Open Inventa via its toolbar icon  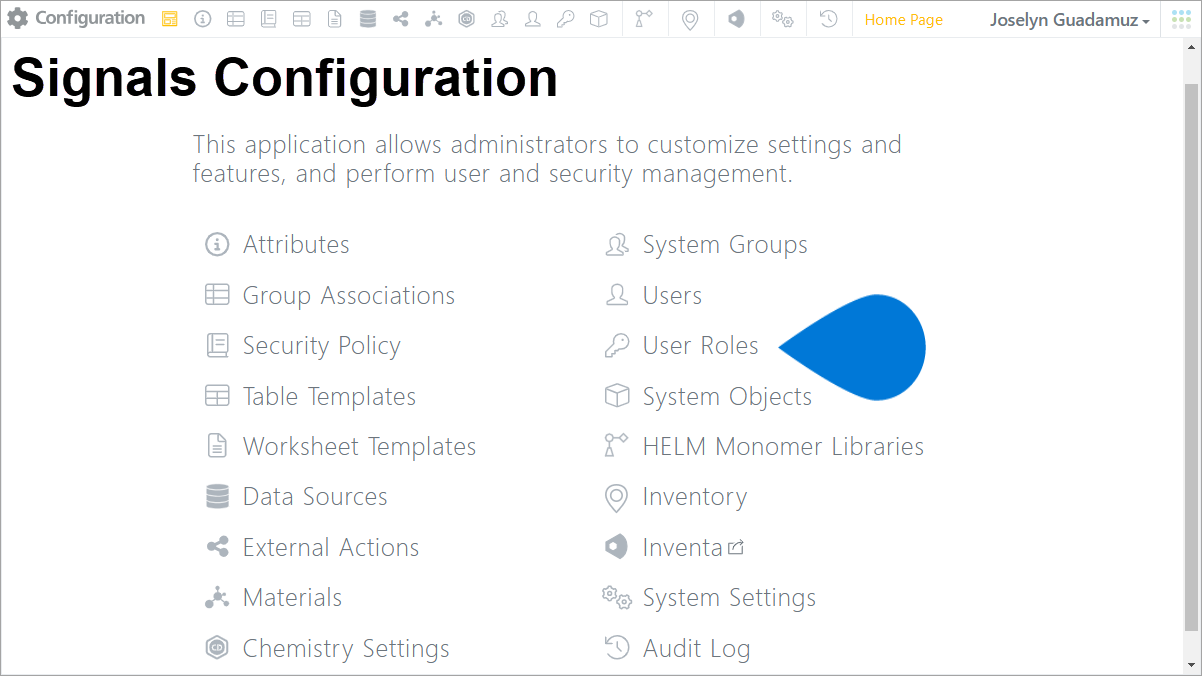pyautogui.click(x=737, y=19)
